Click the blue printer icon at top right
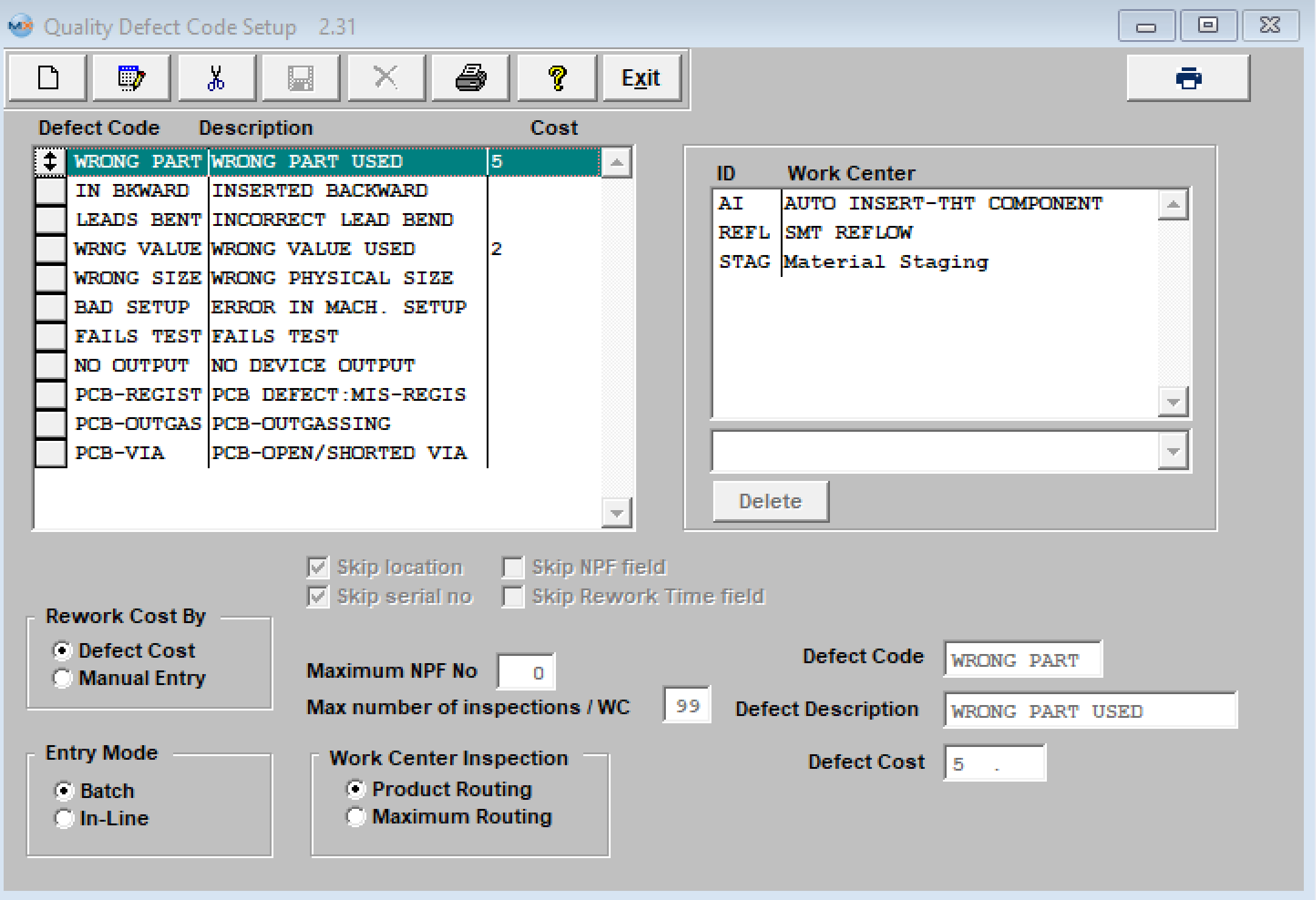The width and height of the screenshot is (1316, 900). [1188, 78]
